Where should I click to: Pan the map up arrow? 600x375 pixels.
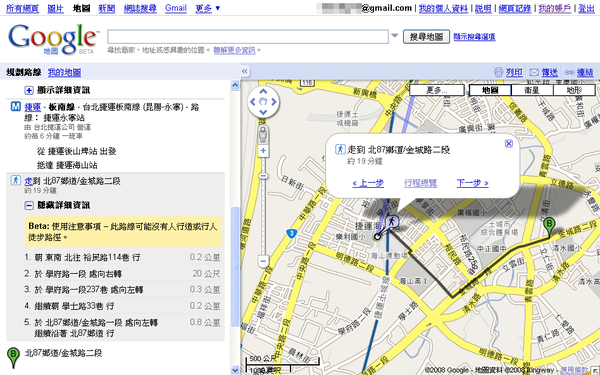[x=263, y=91]
